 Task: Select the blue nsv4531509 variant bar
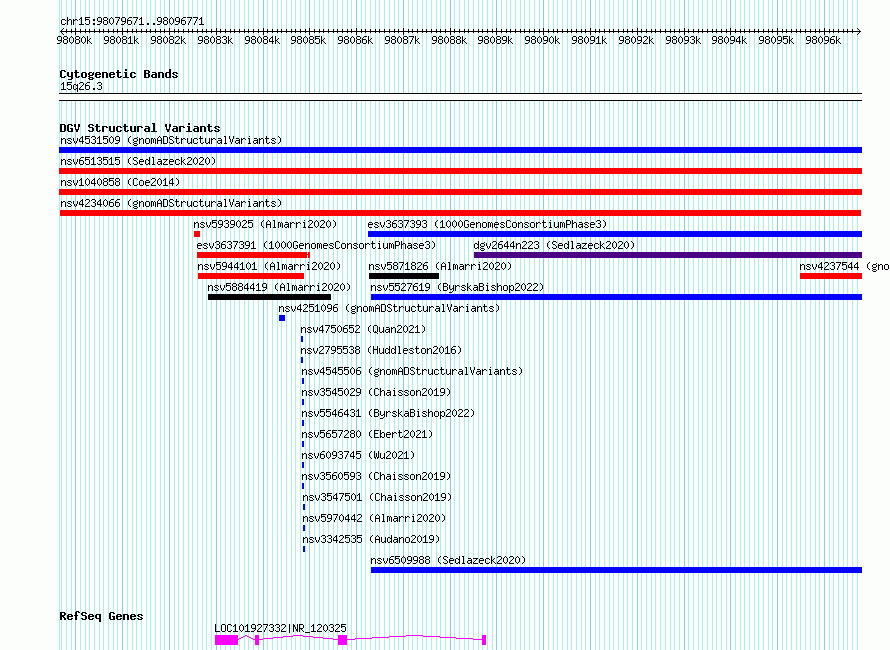click(460, 150)
